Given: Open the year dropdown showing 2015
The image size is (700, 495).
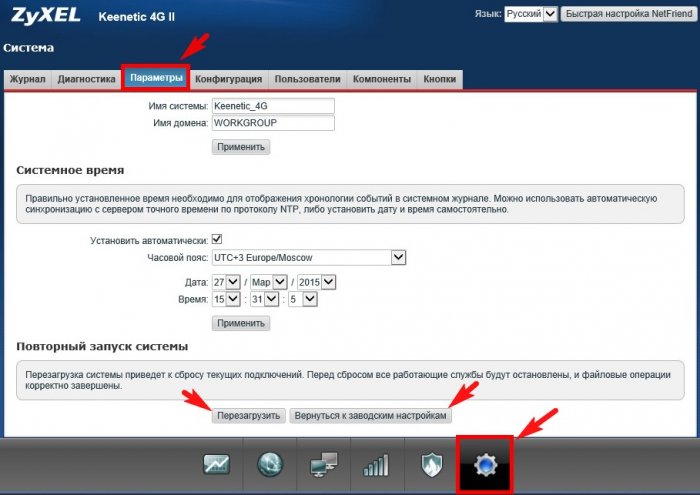Looking at the screenshot, I should [x=316, y=282].
